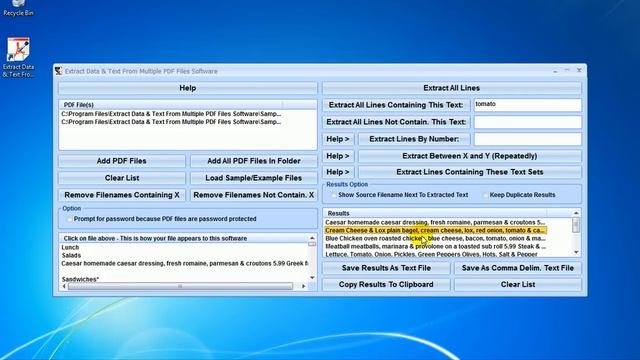Click right arrow of preview horizontal scrollbar
Screen dimensions: 640x360
303,287
